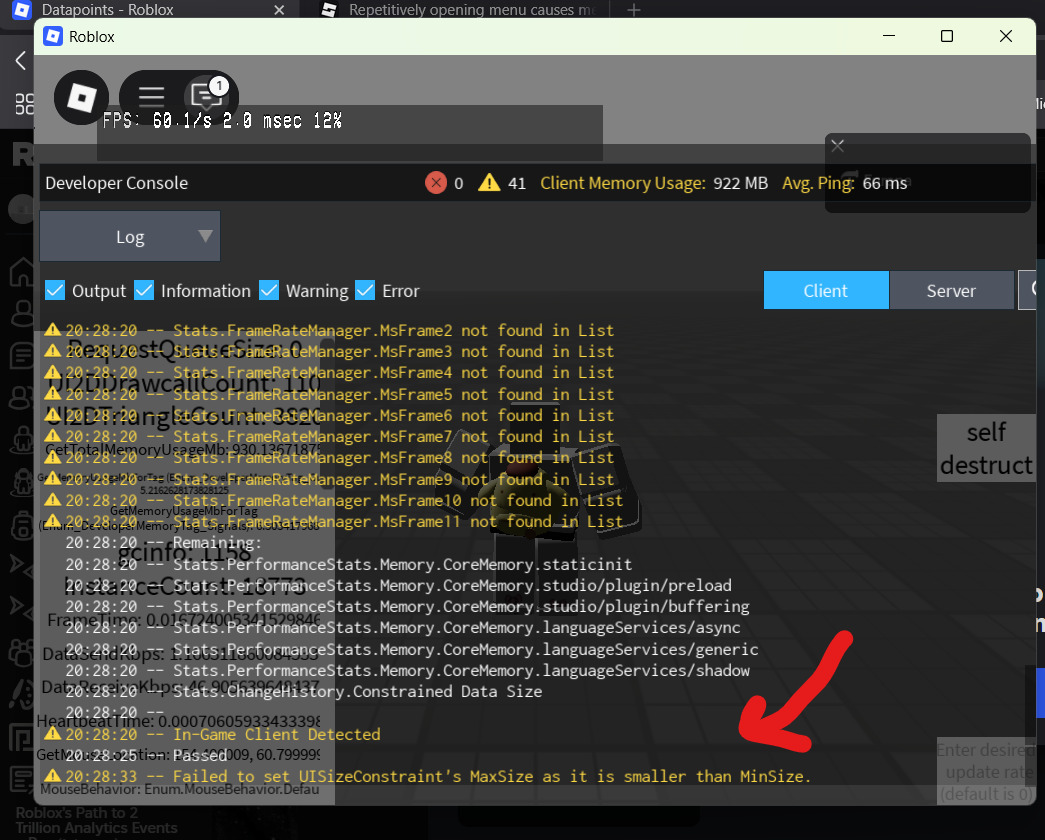Switch to the Server log tab
The width and height of the screenshot is (1045, 840).
[x=951, y=290]
